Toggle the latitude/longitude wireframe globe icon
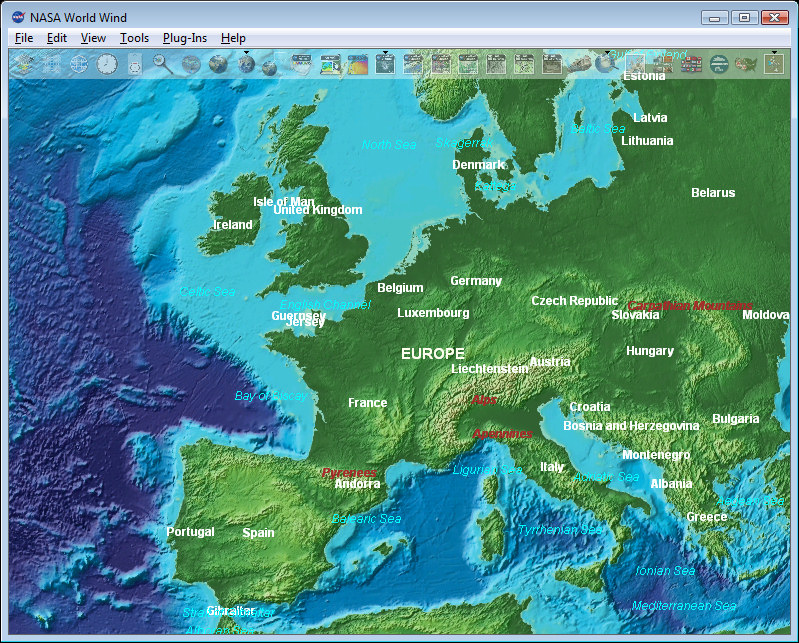Screen dimensions: 799x643 click(79, 64)
